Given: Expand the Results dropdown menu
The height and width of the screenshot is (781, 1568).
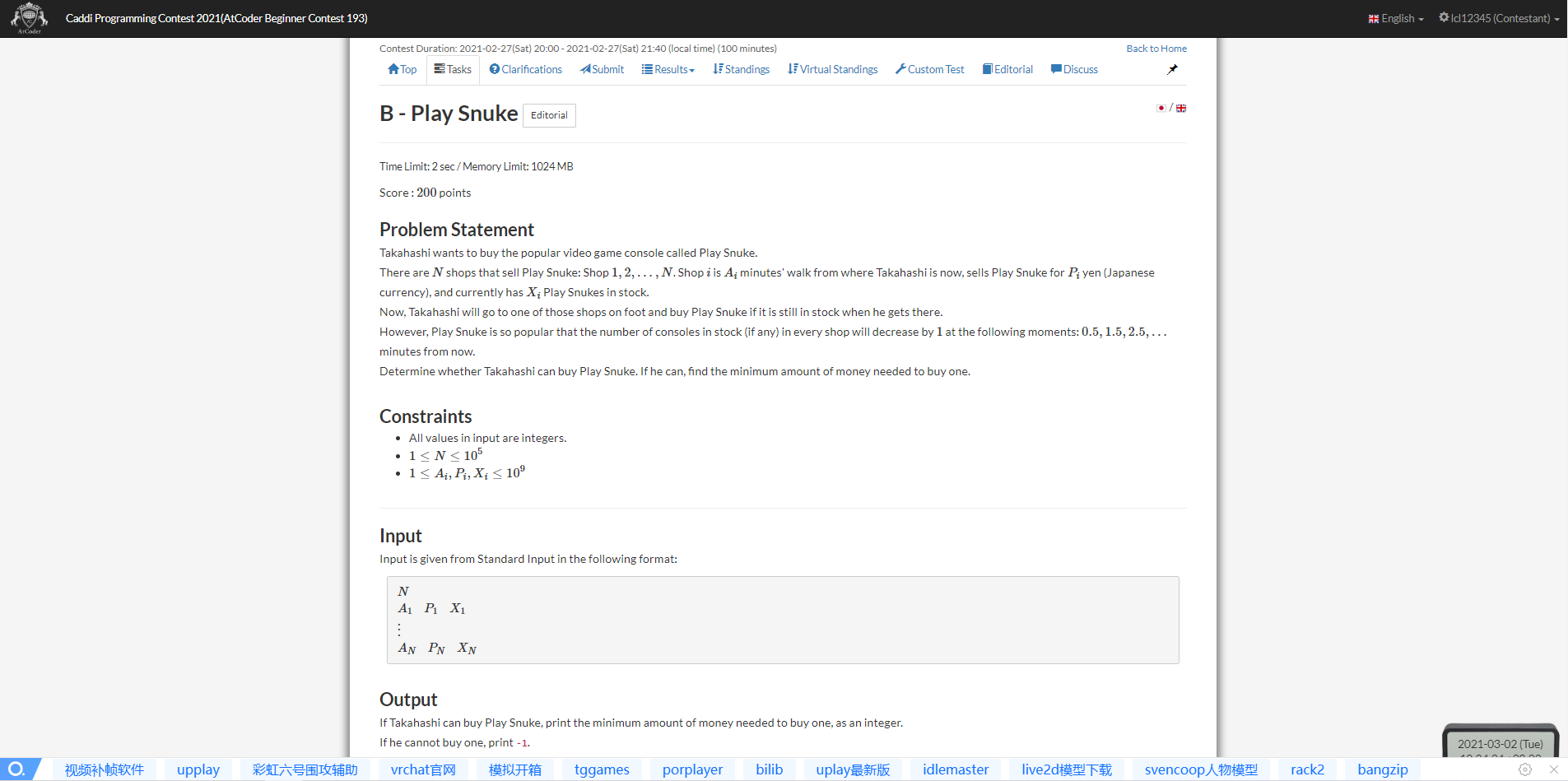Looking at the screenshot, I should point(668,70).
